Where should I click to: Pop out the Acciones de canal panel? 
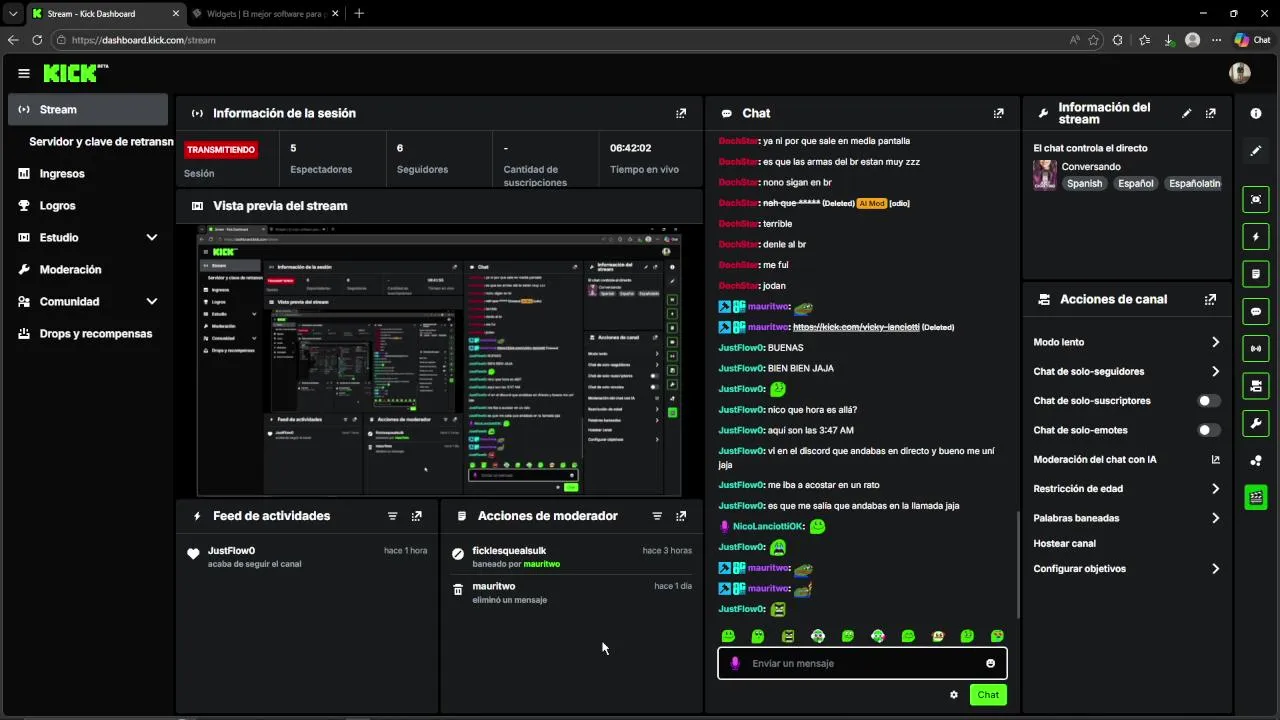pyautogui.click(x=1211, y=299)
